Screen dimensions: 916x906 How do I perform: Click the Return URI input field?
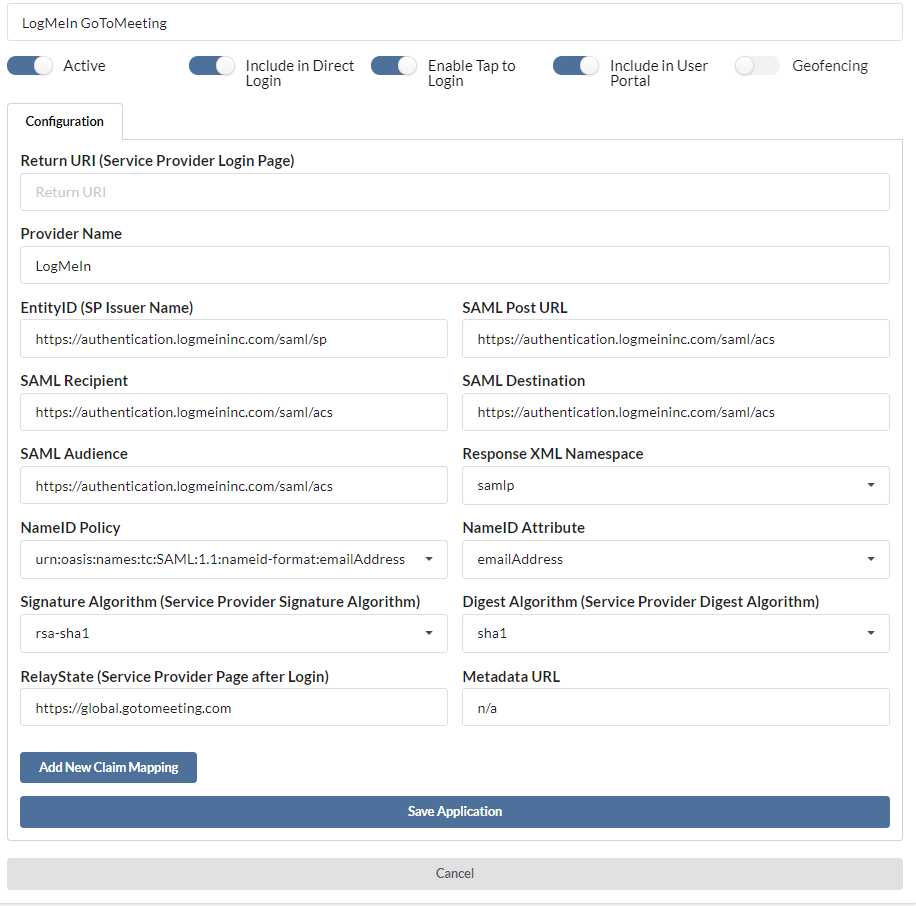click(x=454, y=192)
